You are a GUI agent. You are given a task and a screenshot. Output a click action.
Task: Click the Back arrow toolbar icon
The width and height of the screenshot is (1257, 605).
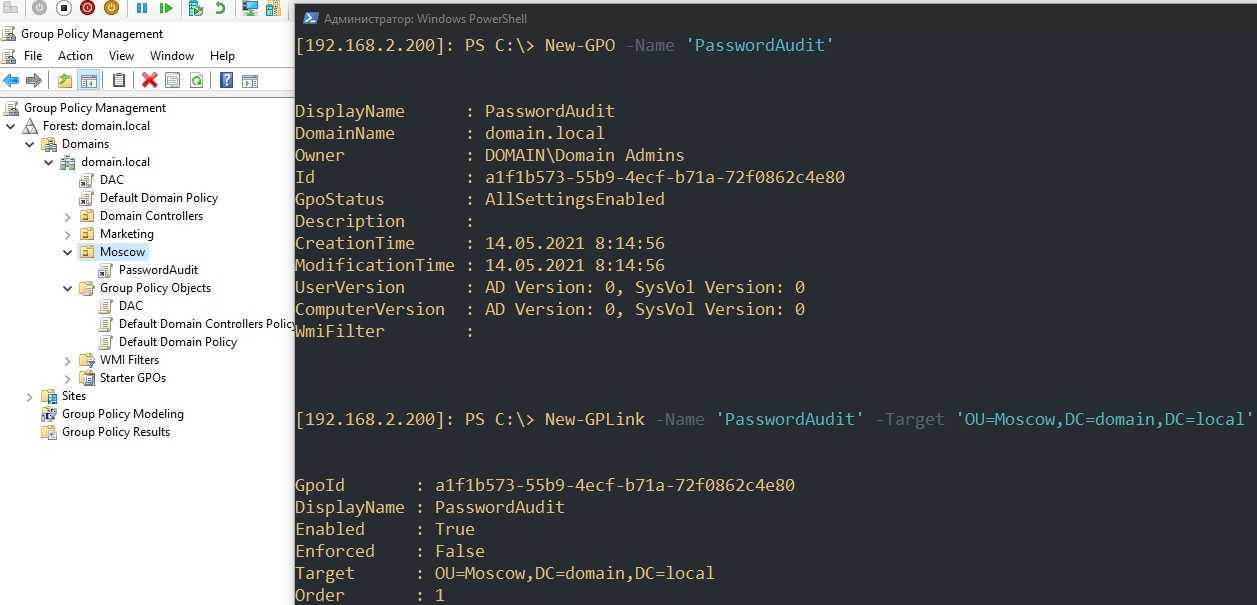tap(11, 81)
